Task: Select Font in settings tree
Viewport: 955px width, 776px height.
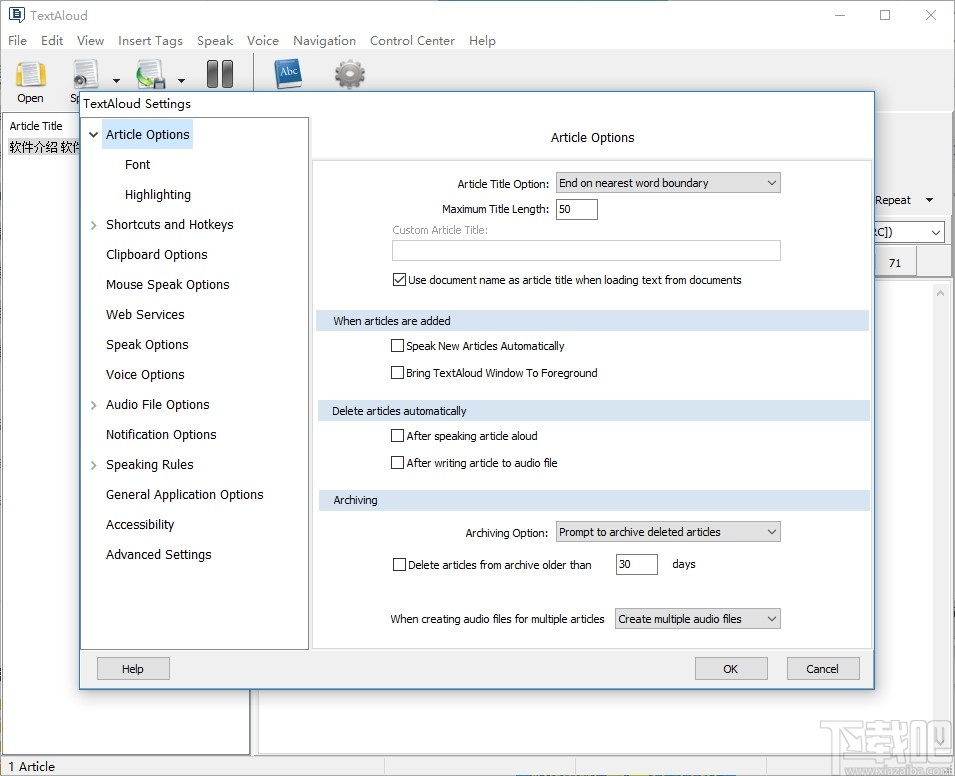Action: point(137,164)
